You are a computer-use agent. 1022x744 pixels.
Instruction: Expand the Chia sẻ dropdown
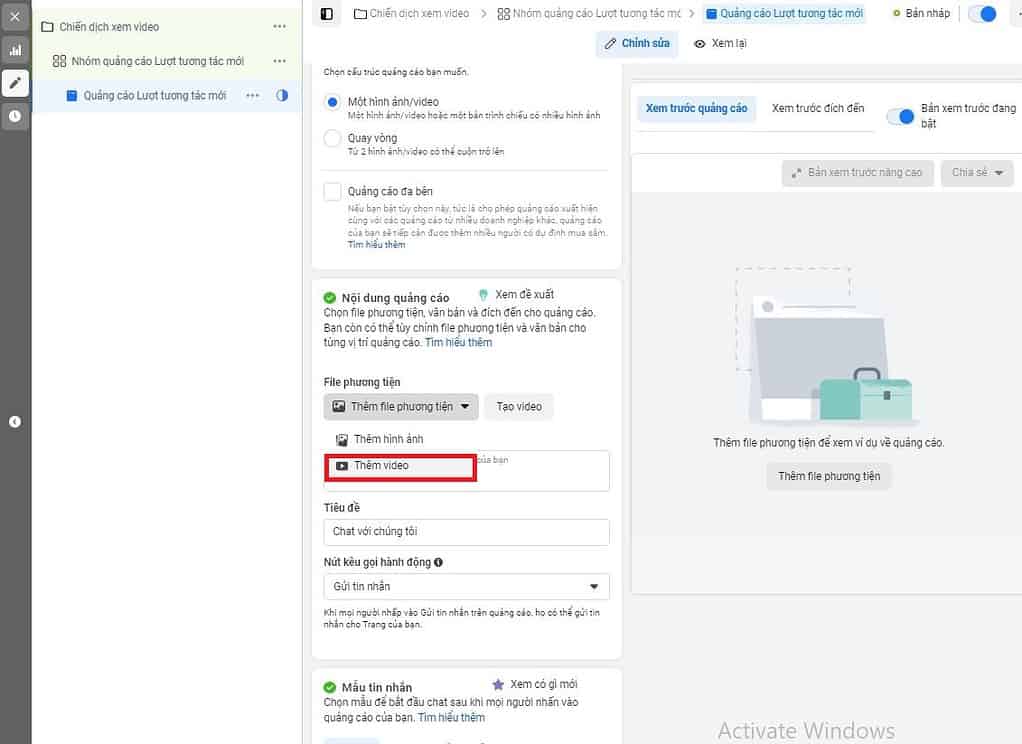pos(976,173)
